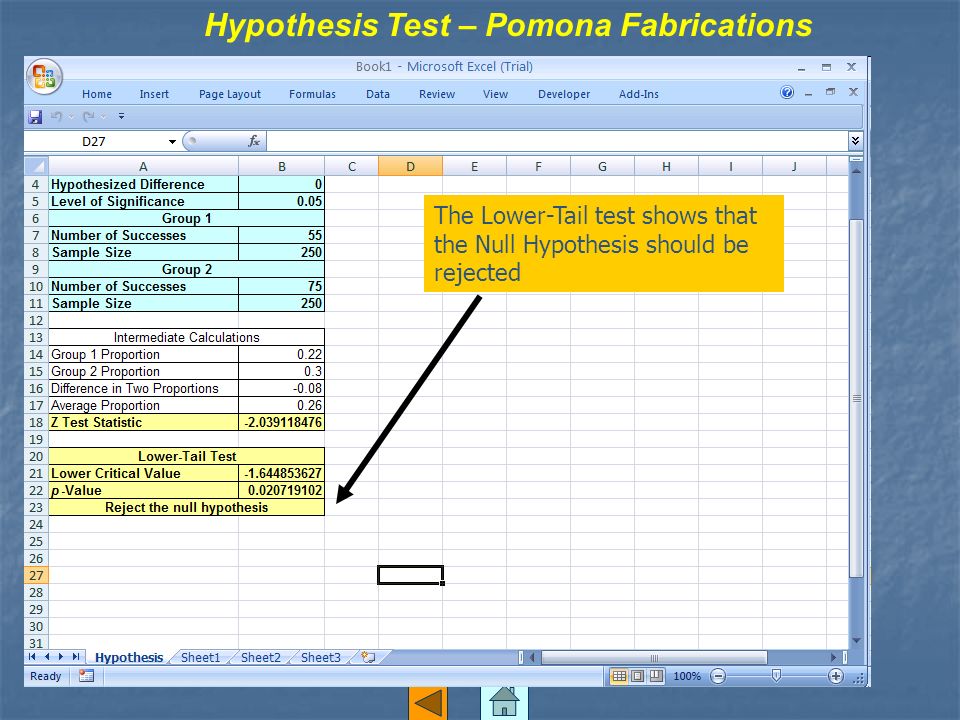960x720 pixels.
Task: Go to first sheet navigation arrow
Action: (32, 657)
